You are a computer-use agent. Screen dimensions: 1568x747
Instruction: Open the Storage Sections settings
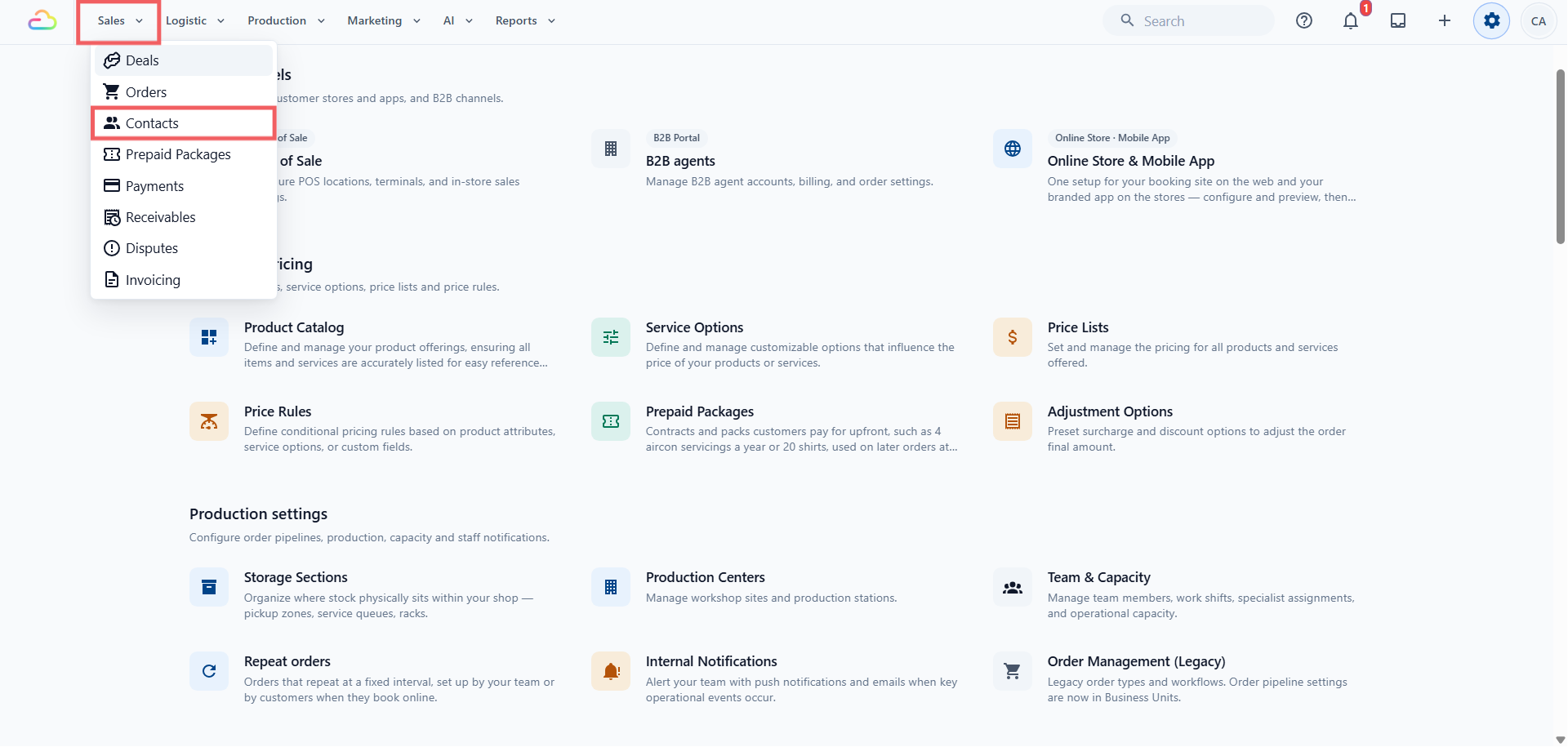[296, 577]
